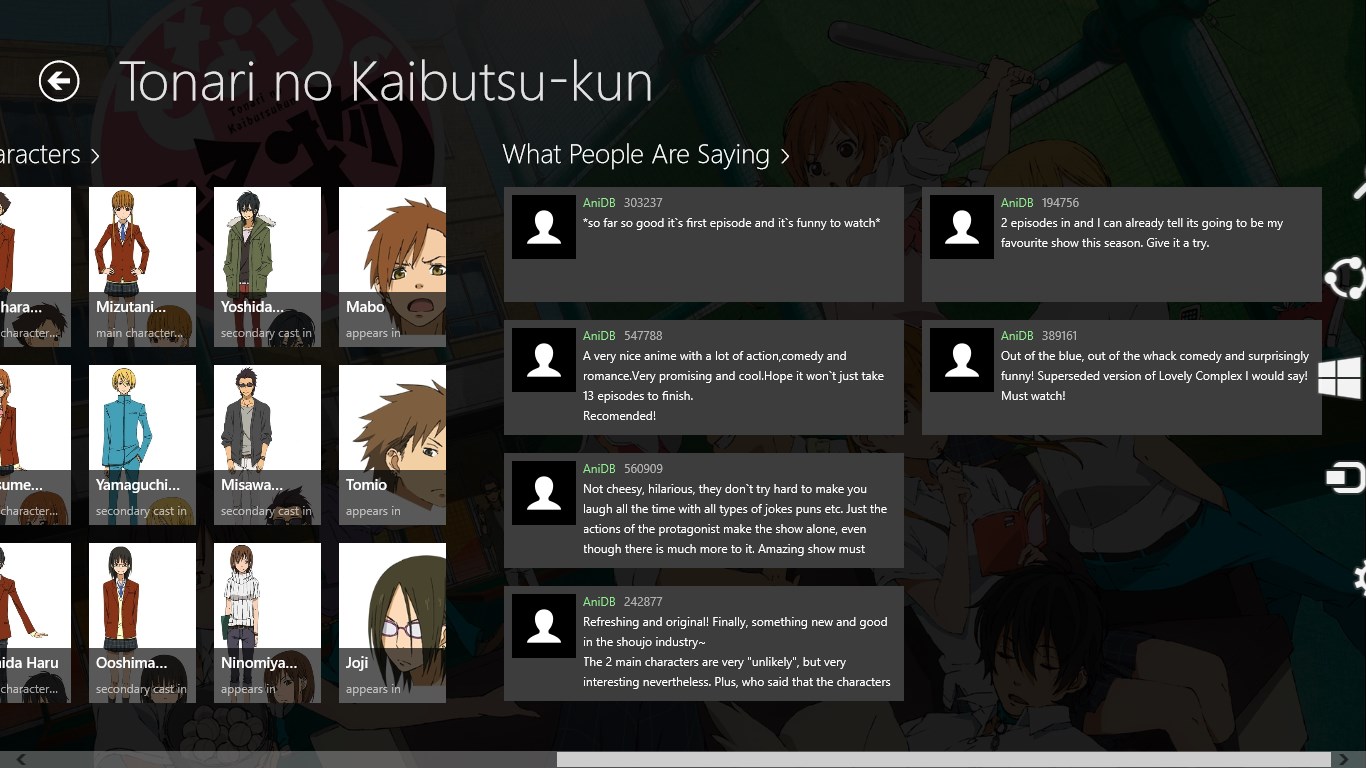Image resolution: width=1366 pixels, height=768 pixels.
Task: Click avatar of review 560909
Action: [x=544, y=493]
